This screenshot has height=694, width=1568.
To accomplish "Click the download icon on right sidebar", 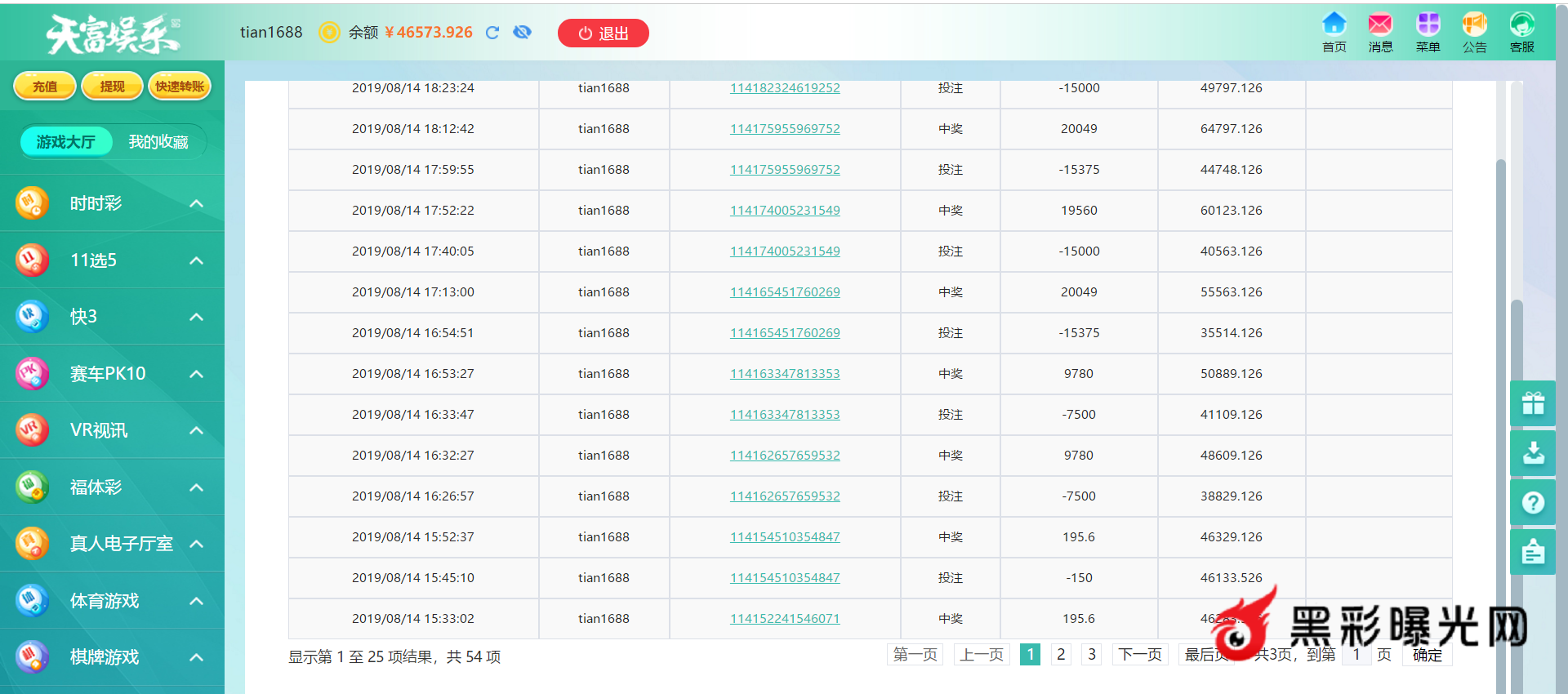I will tap(1533, 453).
